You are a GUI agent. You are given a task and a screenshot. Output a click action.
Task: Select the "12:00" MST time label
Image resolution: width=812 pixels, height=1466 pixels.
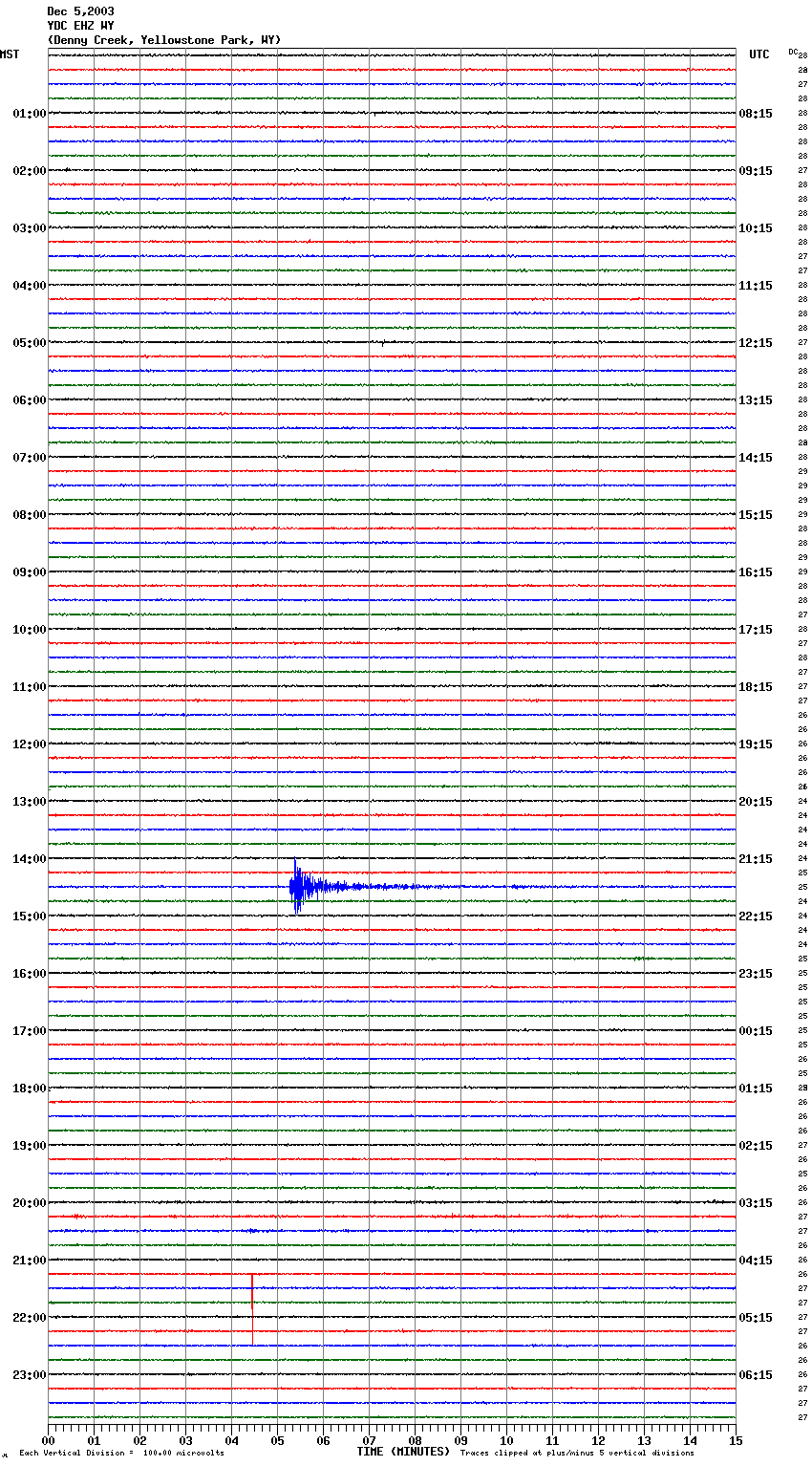30,744
